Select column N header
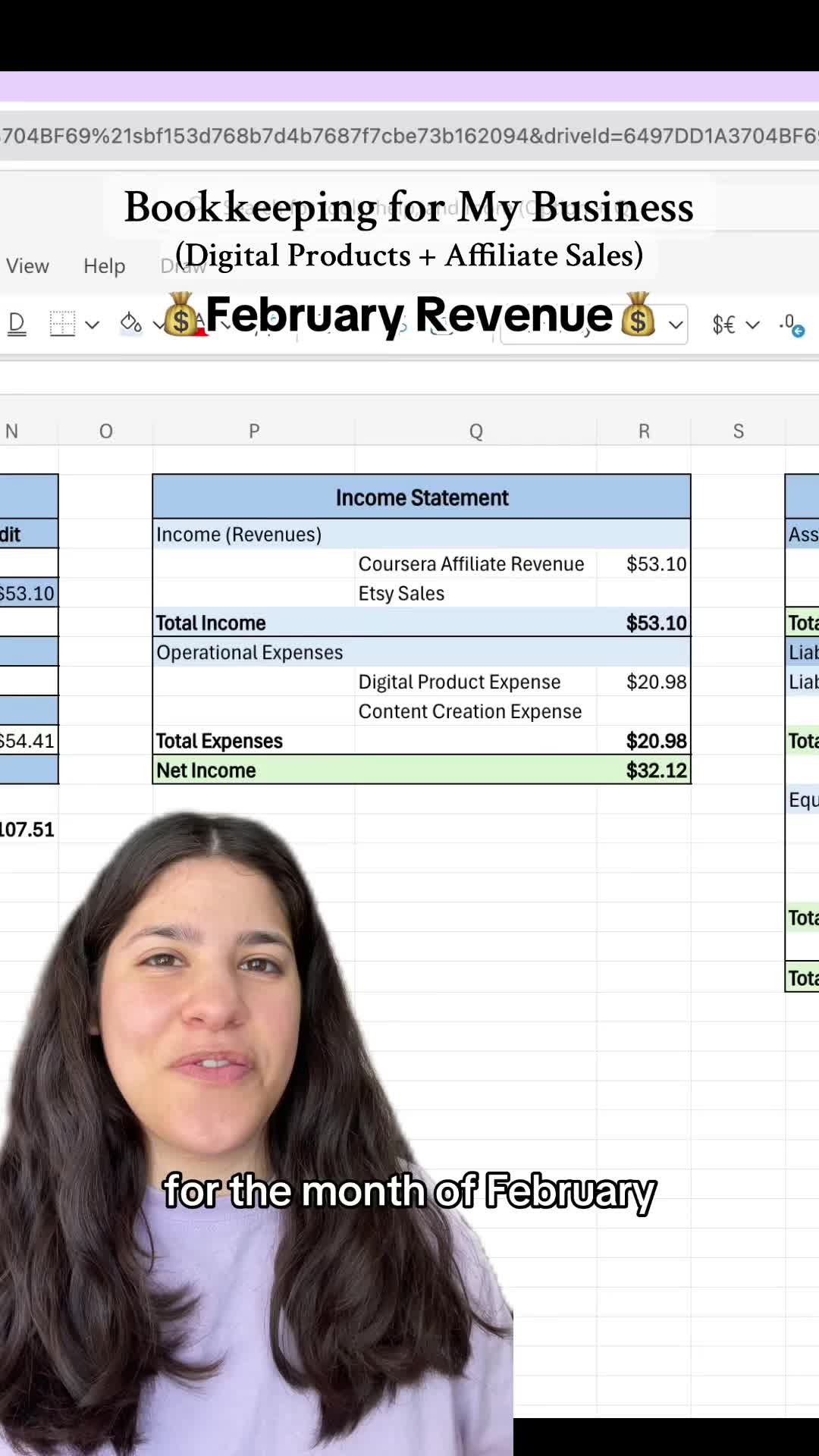 pyautogui.click(x=29, y=431)
